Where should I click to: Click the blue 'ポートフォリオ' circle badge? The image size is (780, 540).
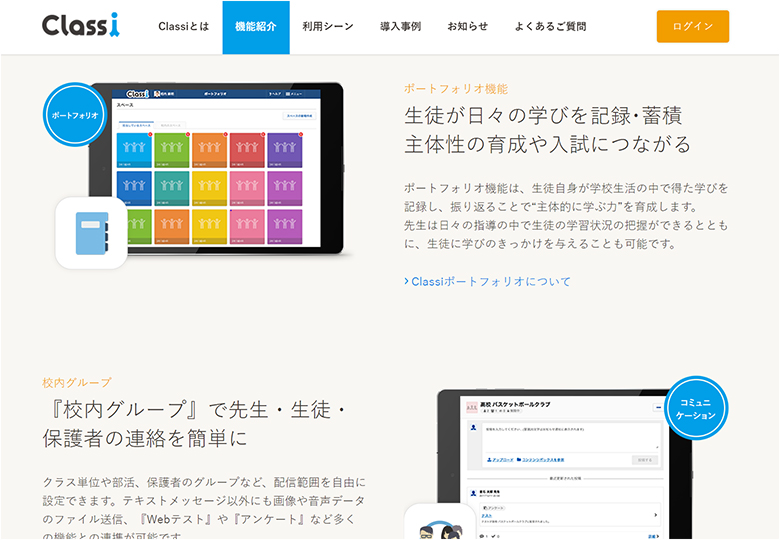[x=74, y=115]
